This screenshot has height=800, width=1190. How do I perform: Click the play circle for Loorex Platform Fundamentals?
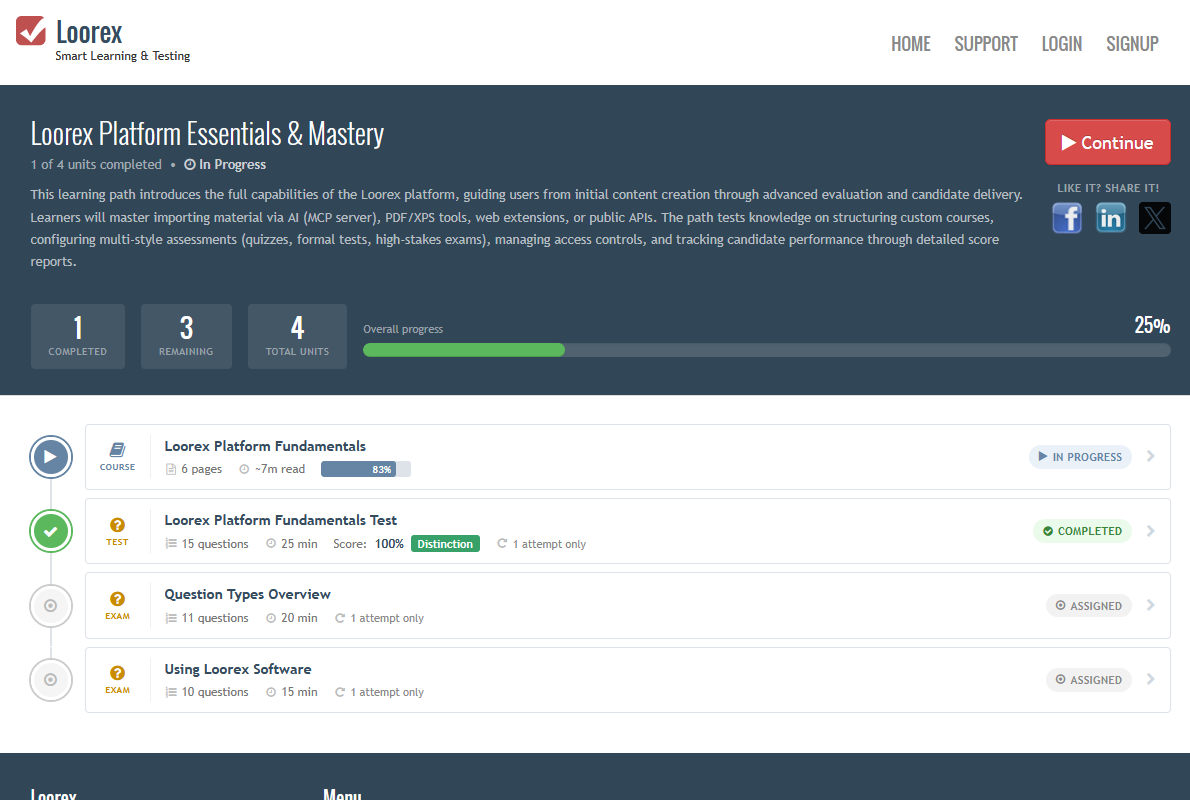51,457
